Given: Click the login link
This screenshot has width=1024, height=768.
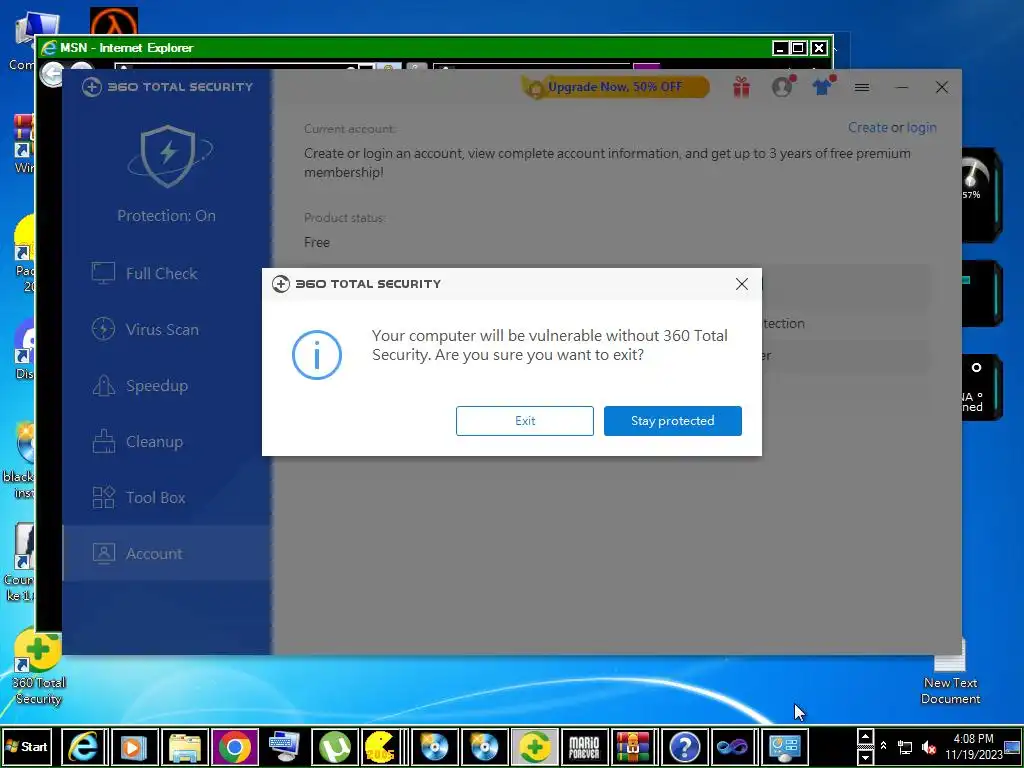Looking at the screenshot, I should click(x=921, y=128).
